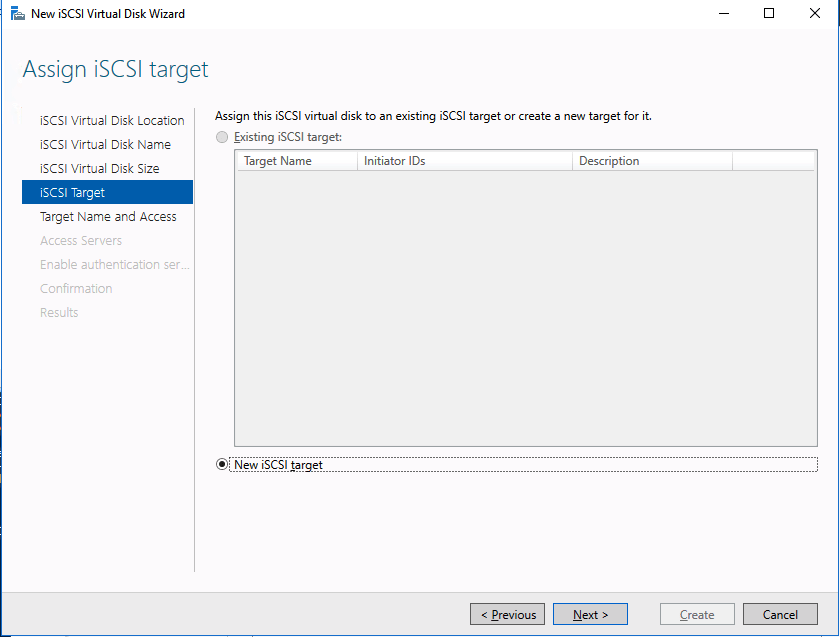840x637 pixels.
Task: Click the empty existing targets list area
Action: [x=525, y=310]
